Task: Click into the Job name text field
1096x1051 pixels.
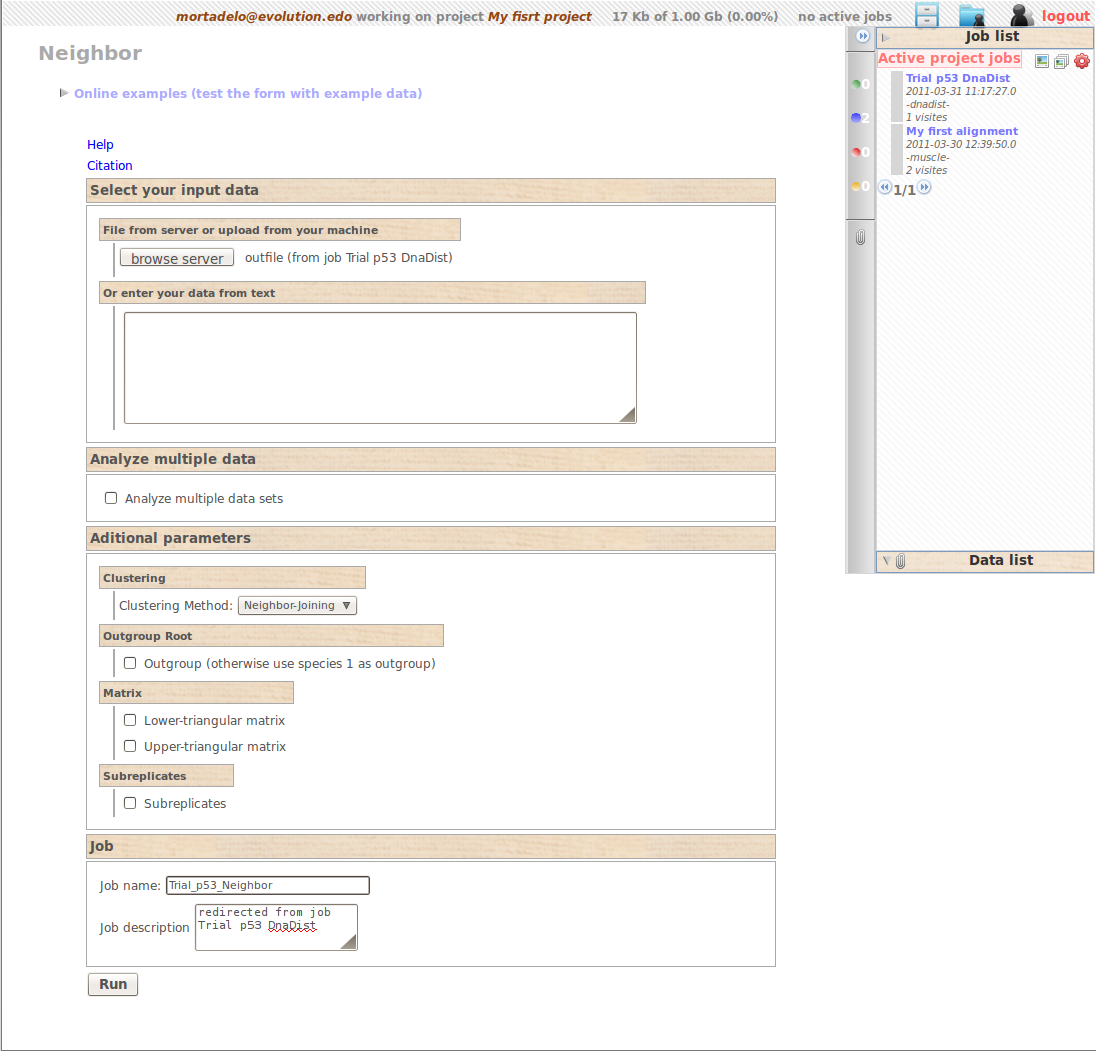Action: [x=267, y=885]
